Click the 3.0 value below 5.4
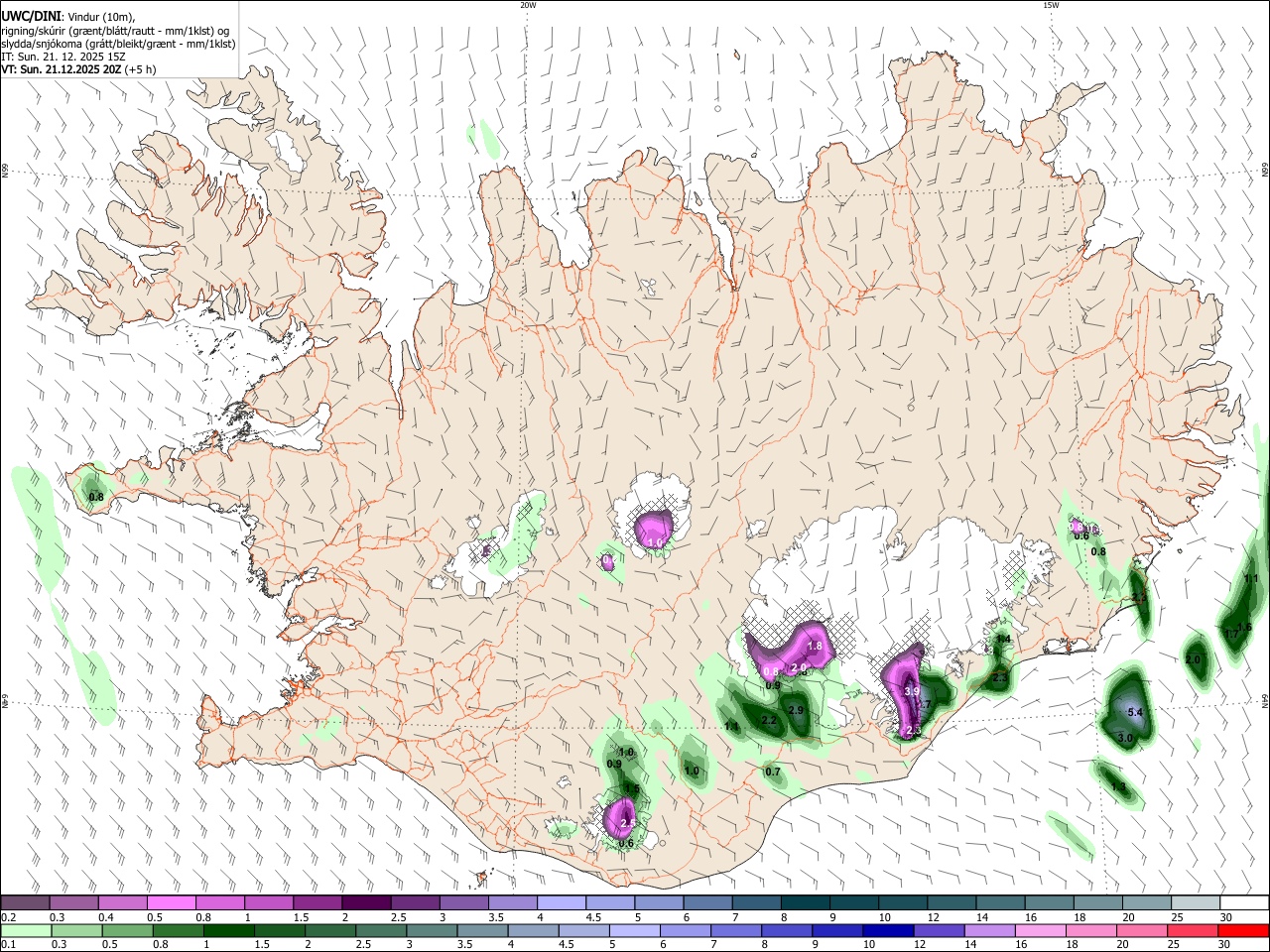This screenshot has width=1270, height=952. pyautogui.click(x=1125, y=738)
